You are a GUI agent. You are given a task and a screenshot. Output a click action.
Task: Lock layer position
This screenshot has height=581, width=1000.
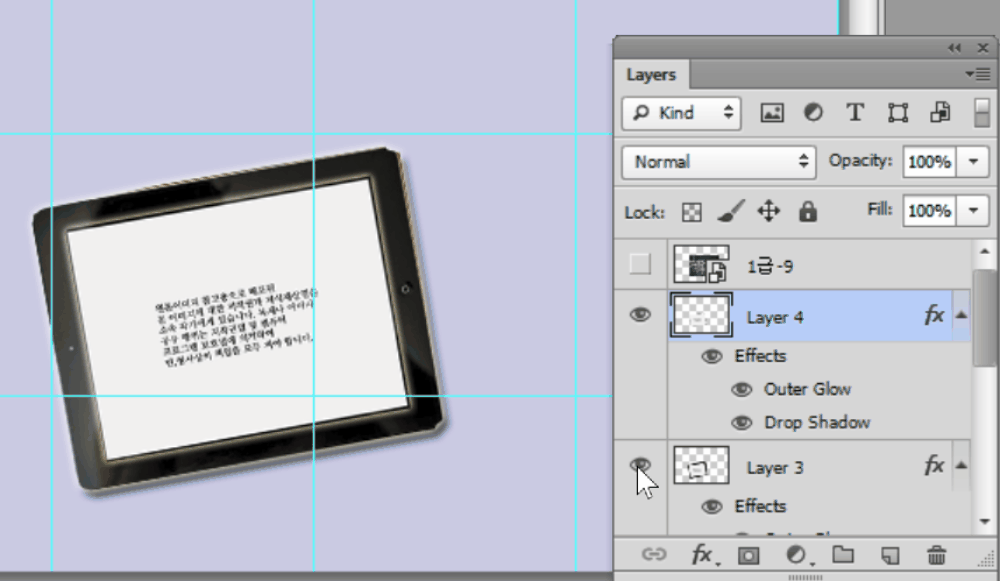pyautogui.click(x=768, y=211)
